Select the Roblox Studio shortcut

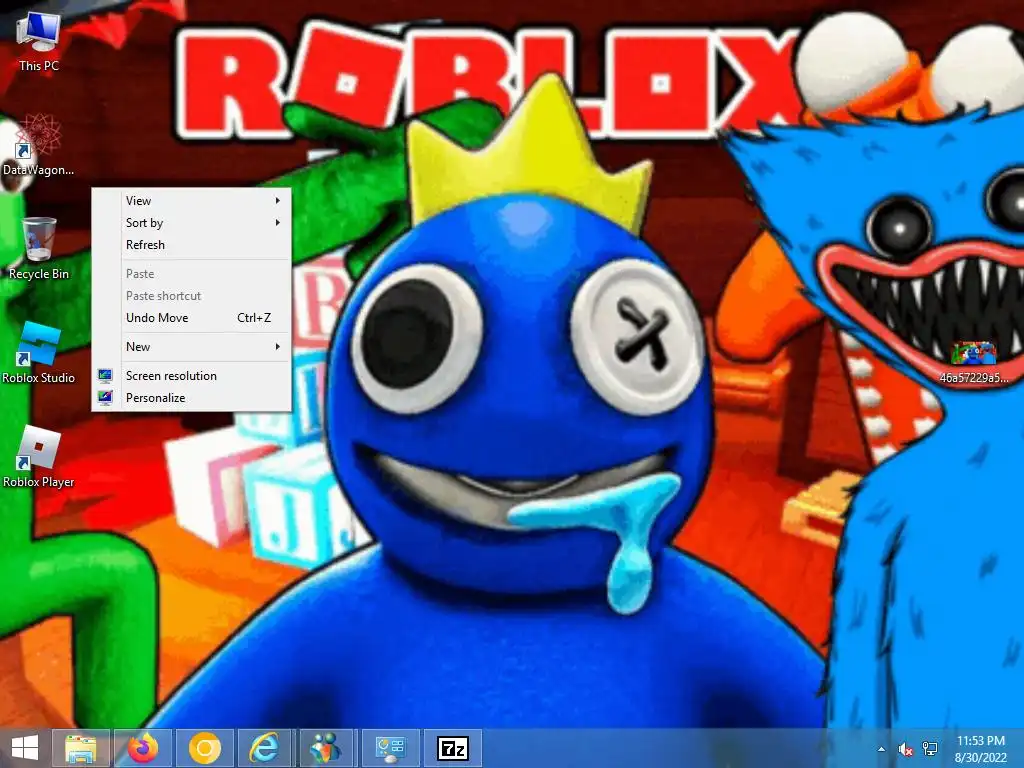click(x=39, y=353)
